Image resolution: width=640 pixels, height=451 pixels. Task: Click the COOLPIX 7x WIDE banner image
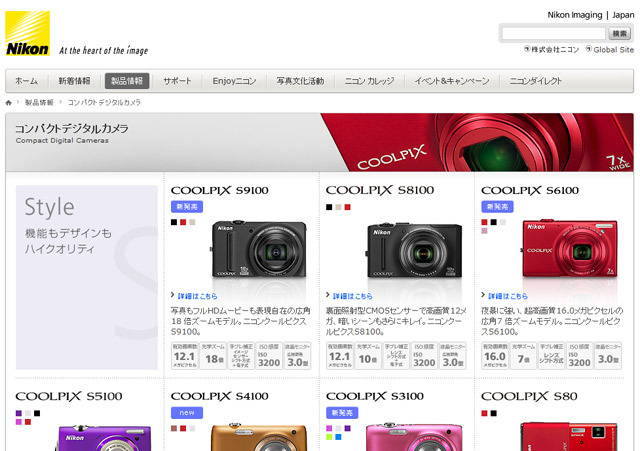477,142
